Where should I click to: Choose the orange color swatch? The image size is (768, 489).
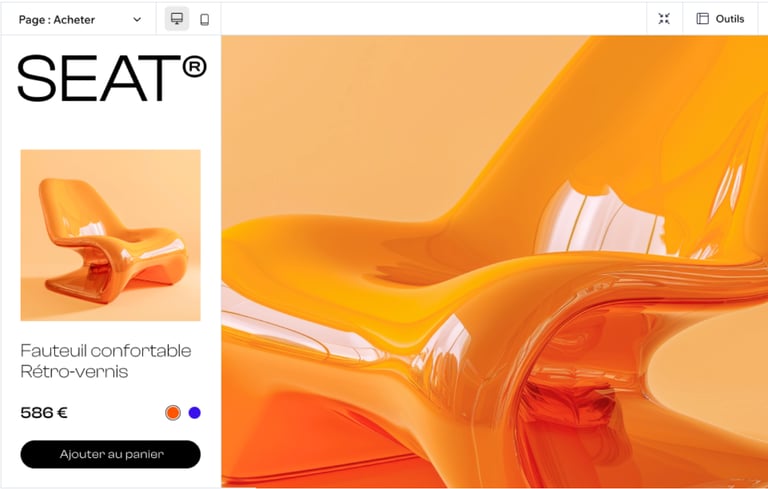coord(172,413)
